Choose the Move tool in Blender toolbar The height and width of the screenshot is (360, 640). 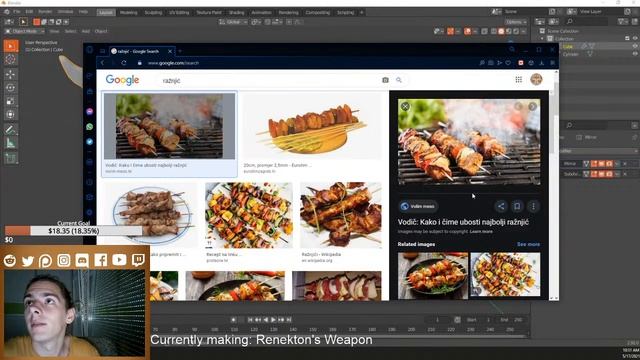pyautogui.click(x=11, y=74)
